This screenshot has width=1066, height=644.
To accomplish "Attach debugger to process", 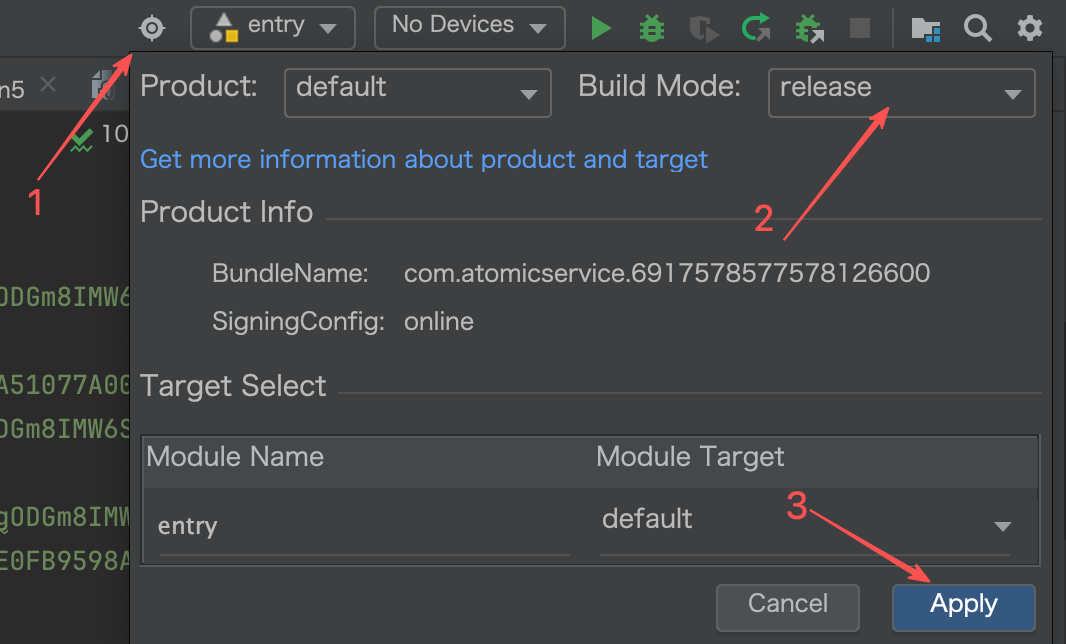I will [808, 28].
